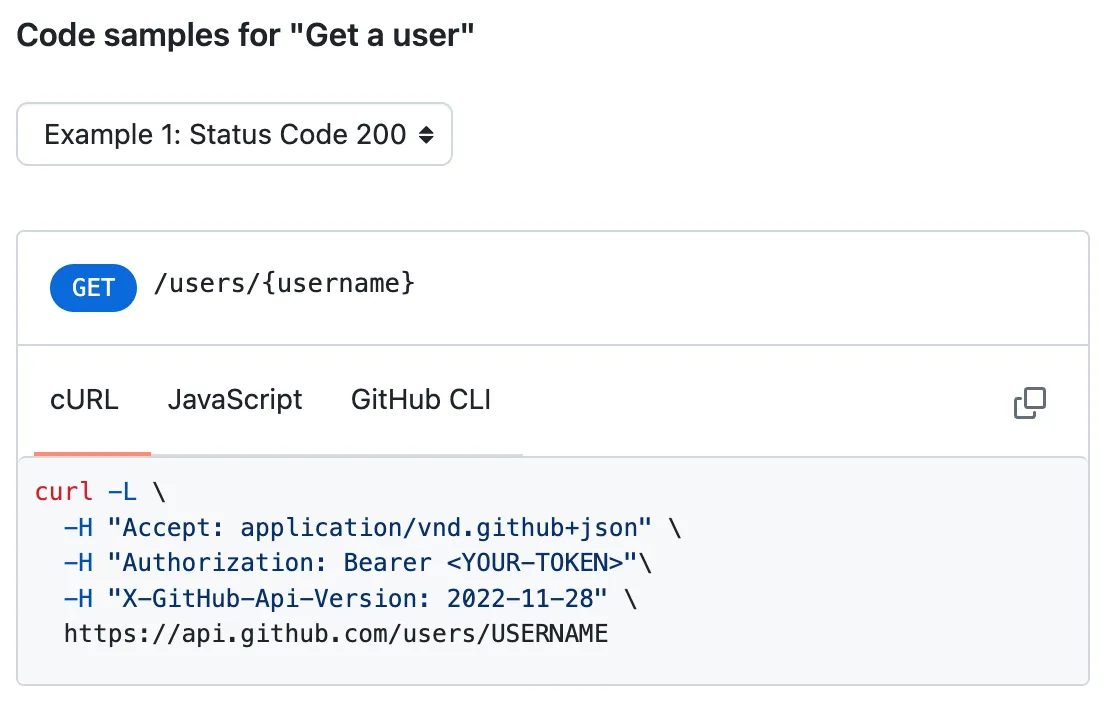Click the orange active tab underline

92,455
